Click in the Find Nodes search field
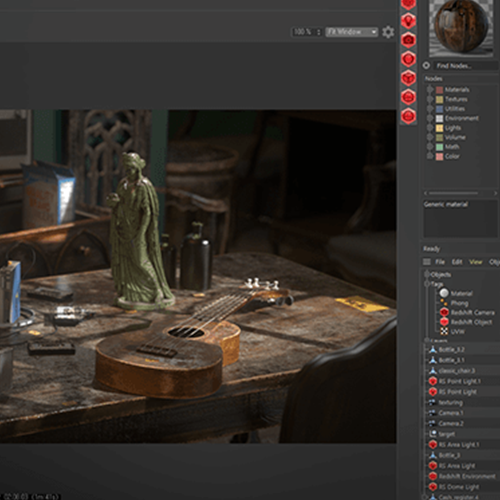This screenshot has height=500, width=500. coord(467,66)
